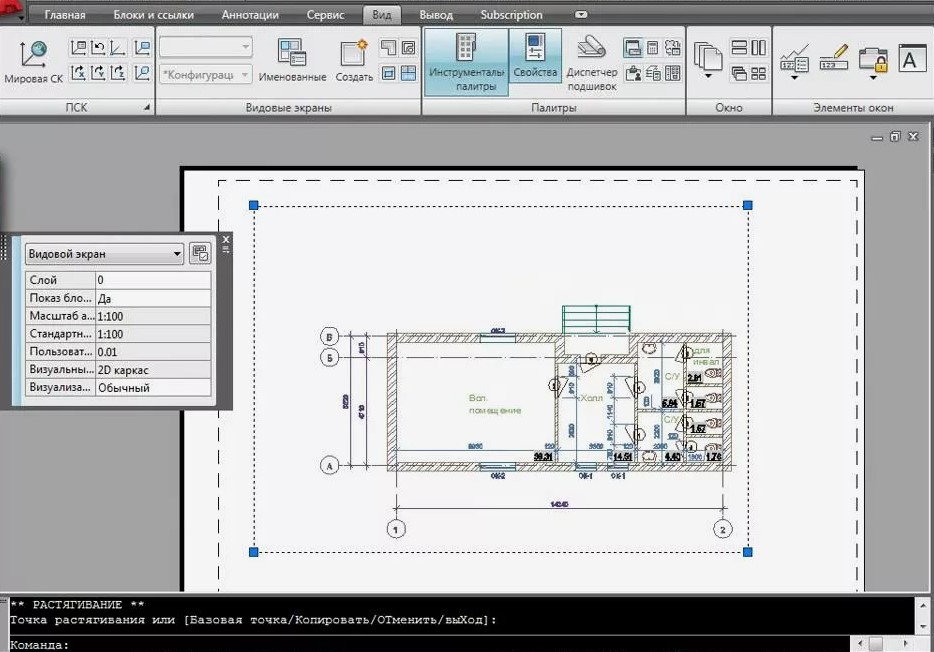Expand ribbon minimize dropdown after Subscription tab

tap(581, 15)
